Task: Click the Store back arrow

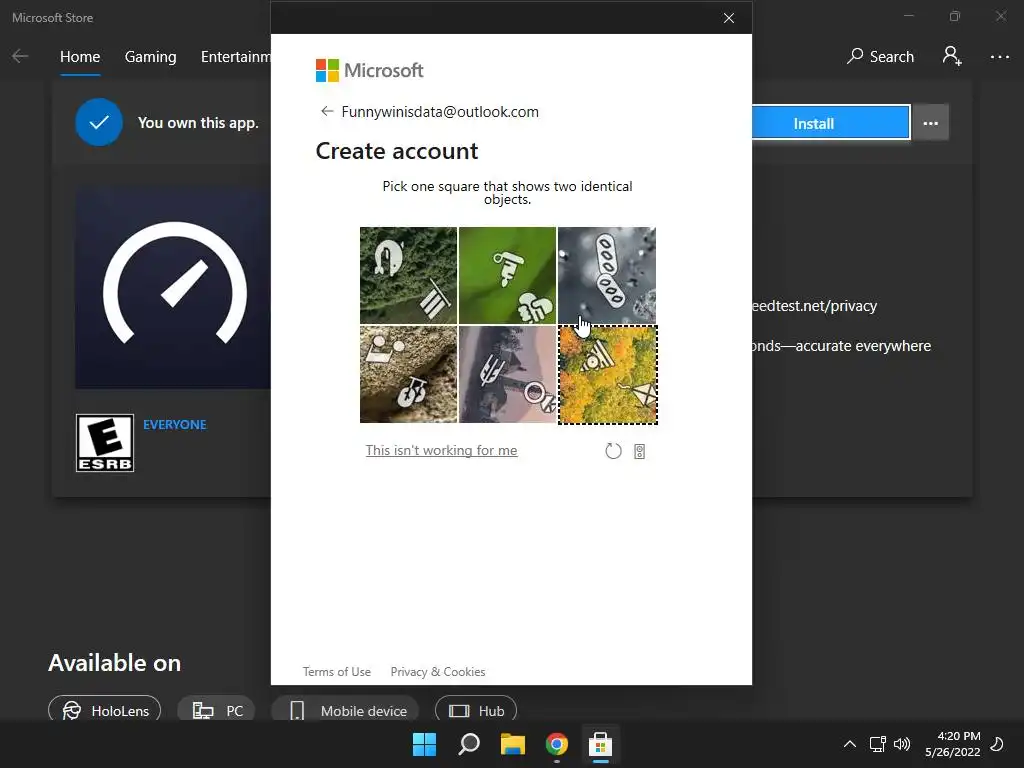Action: point(20,57)
